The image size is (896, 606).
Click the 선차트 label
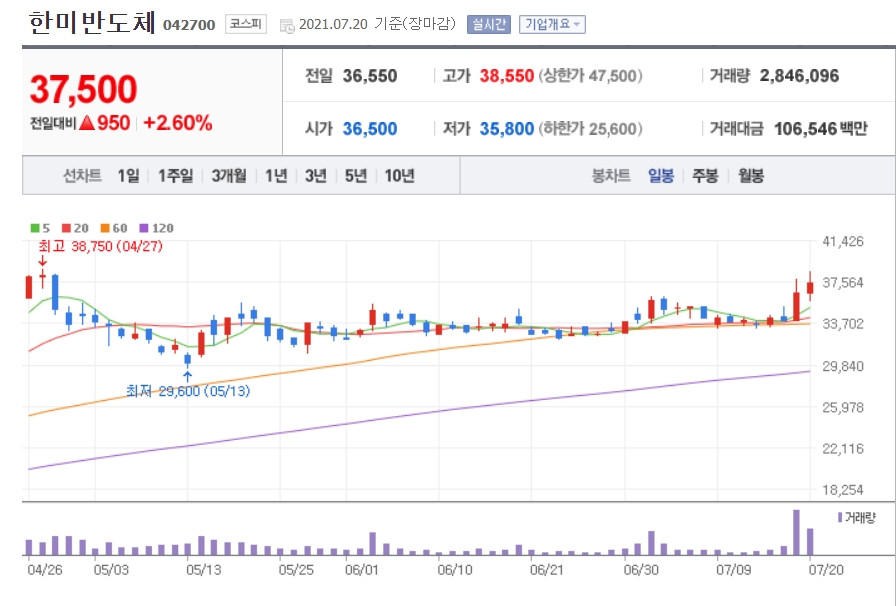(82, 176)
